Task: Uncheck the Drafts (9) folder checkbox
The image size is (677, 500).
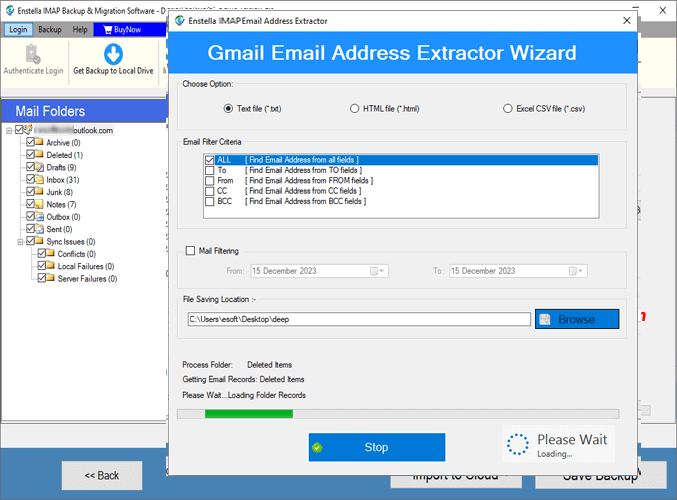Action: [30, 167]
